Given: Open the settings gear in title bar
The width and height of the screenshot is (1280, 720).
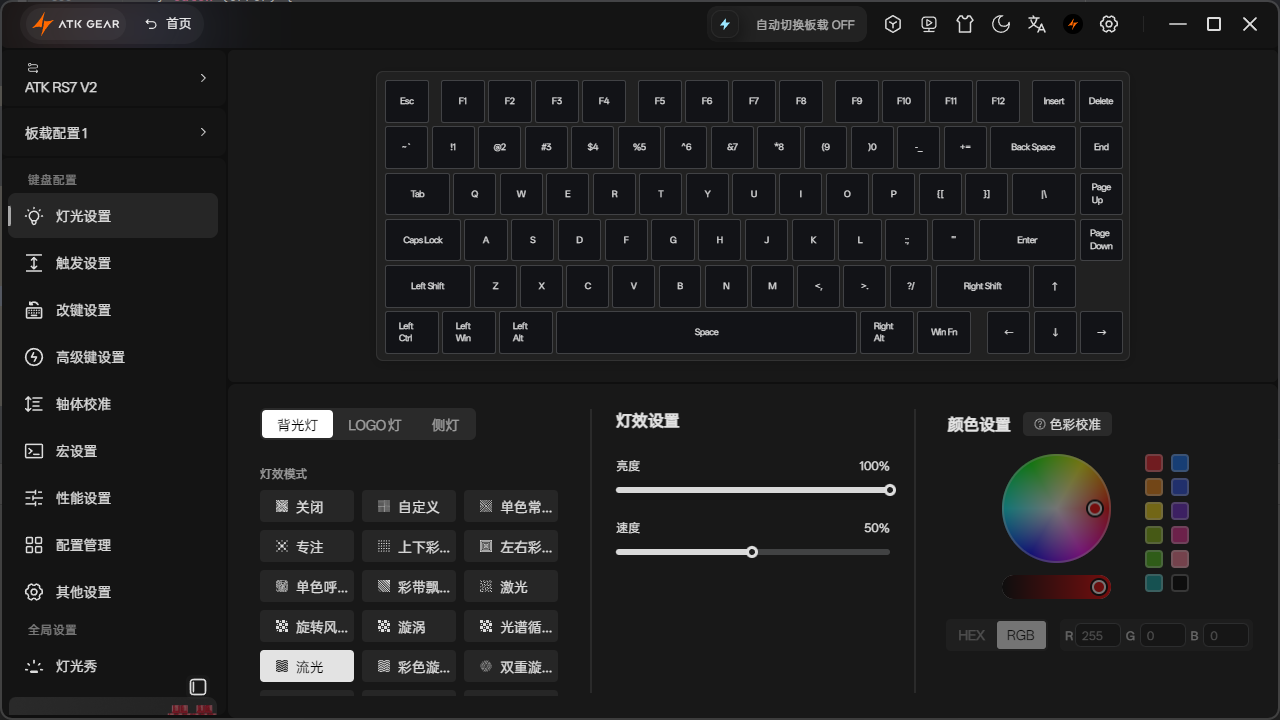Looking at the screenshot, I should 1109,24.
